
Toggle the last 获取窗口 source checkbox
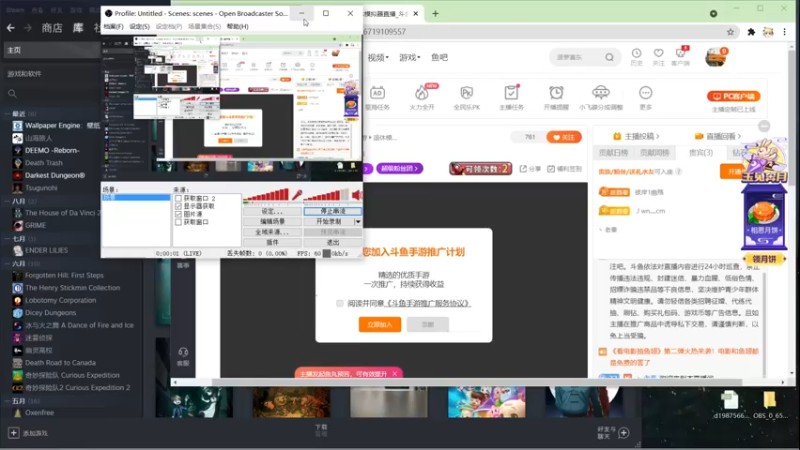[x=178, y=222]
